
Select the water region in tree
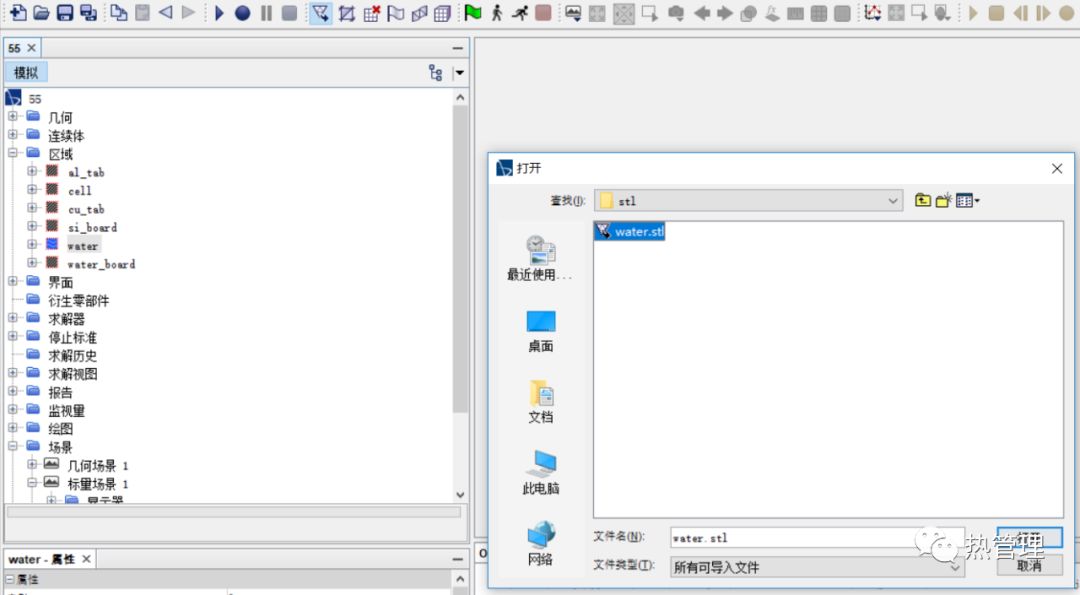coord(83,246)
